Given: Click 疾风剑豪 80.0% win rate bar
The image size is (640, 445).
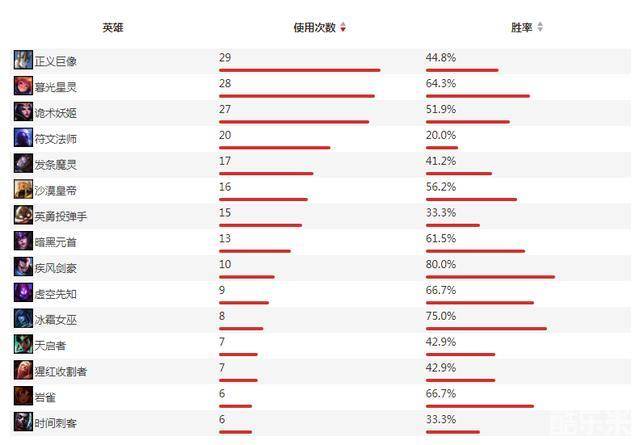Looking at the screenshot, I should pos(490,277).
